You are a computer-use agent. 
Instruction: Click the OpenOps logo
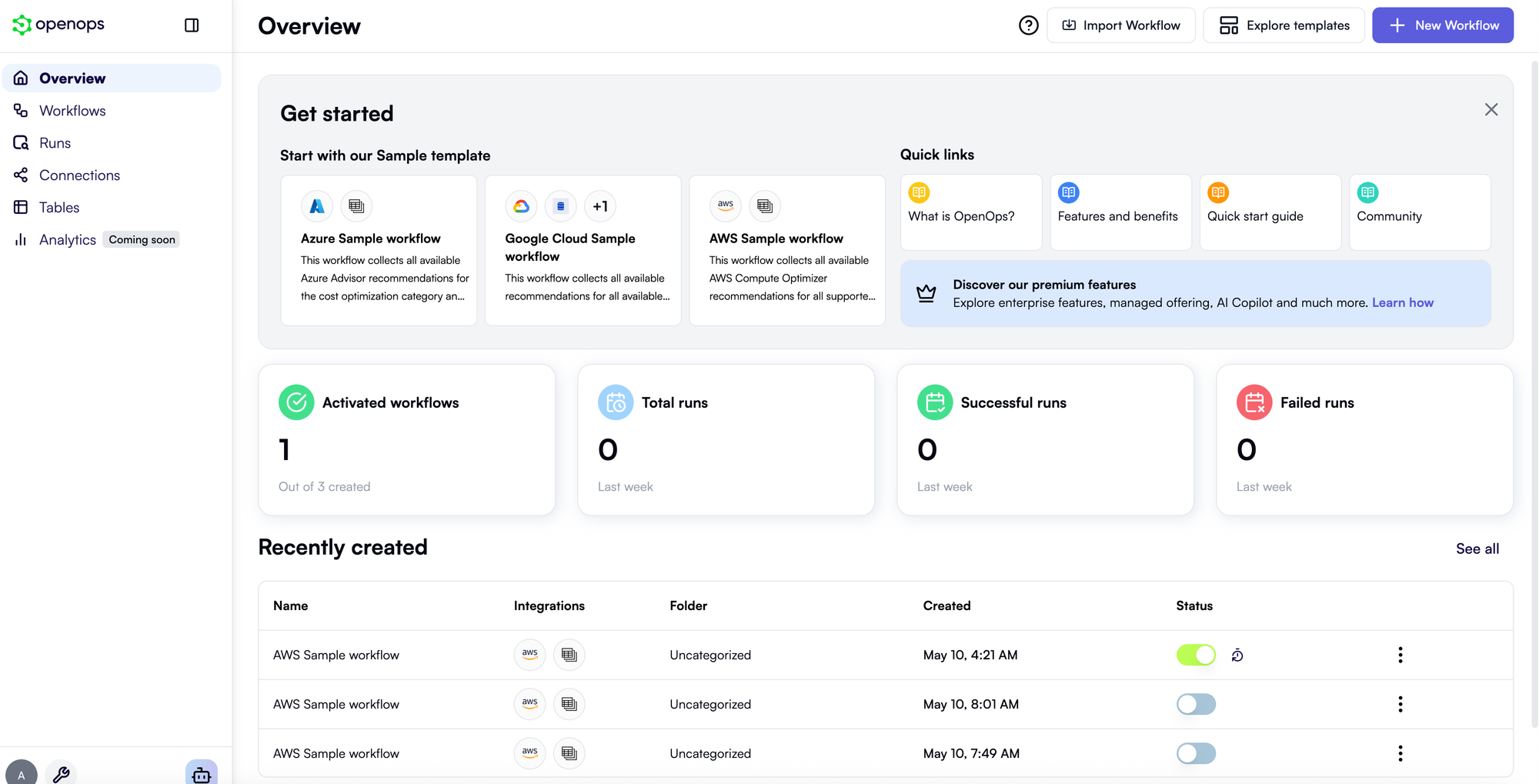[x=58, y=25]
